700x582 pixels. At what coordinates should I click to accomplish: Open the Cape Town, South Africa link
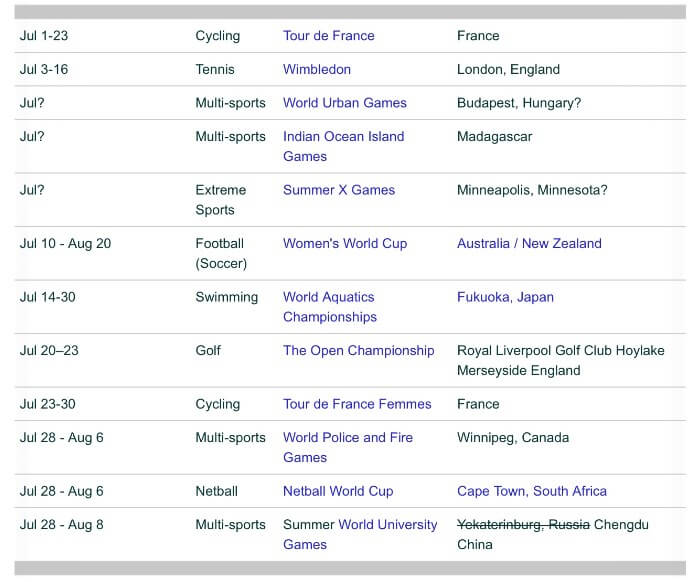click(x=531, y=491)
